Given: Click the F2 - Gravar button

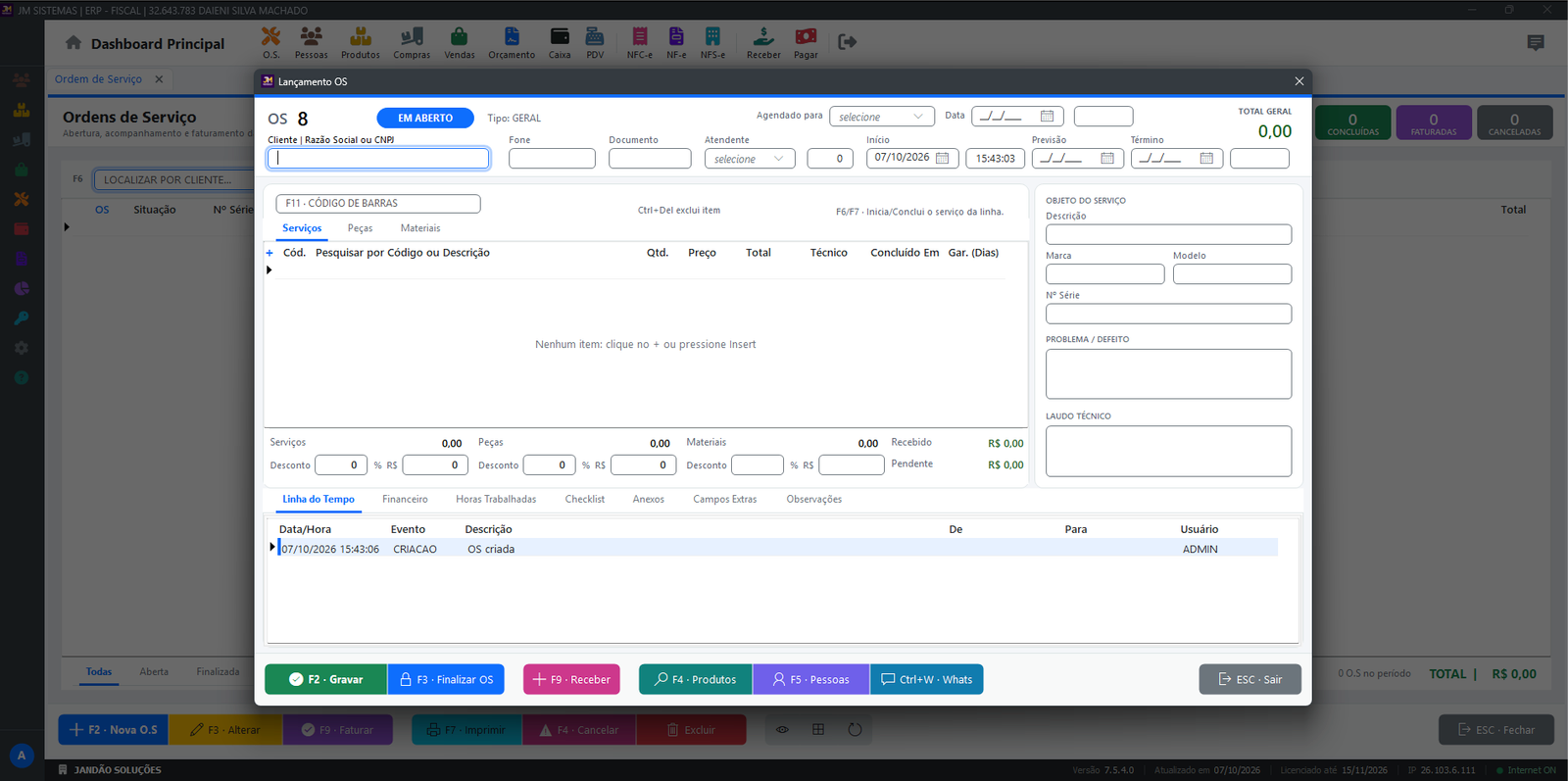Looking at the screenshot, I should point(326,679).
